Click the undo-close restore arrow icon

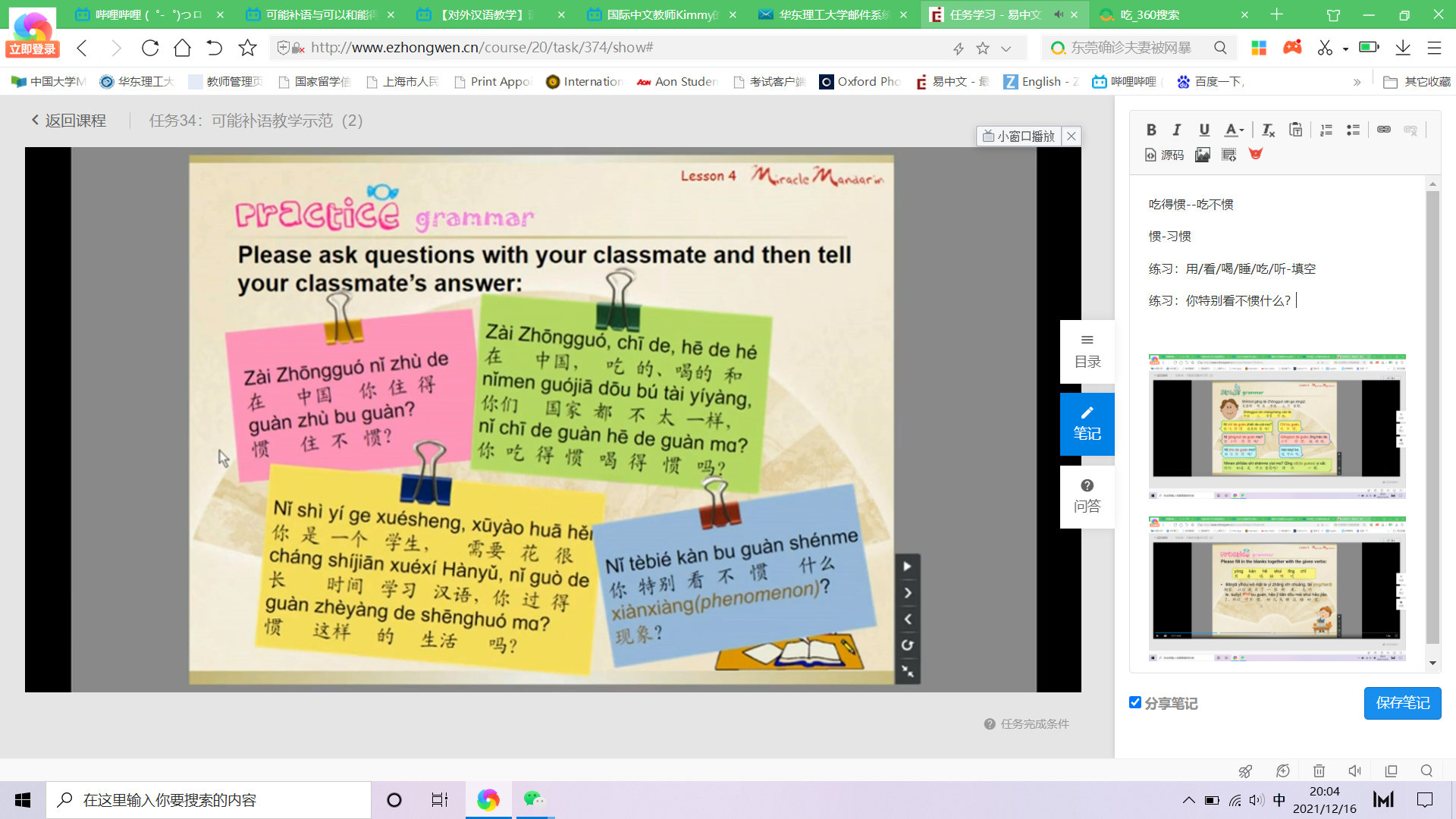pyautogui.click(x=215, y=48)
